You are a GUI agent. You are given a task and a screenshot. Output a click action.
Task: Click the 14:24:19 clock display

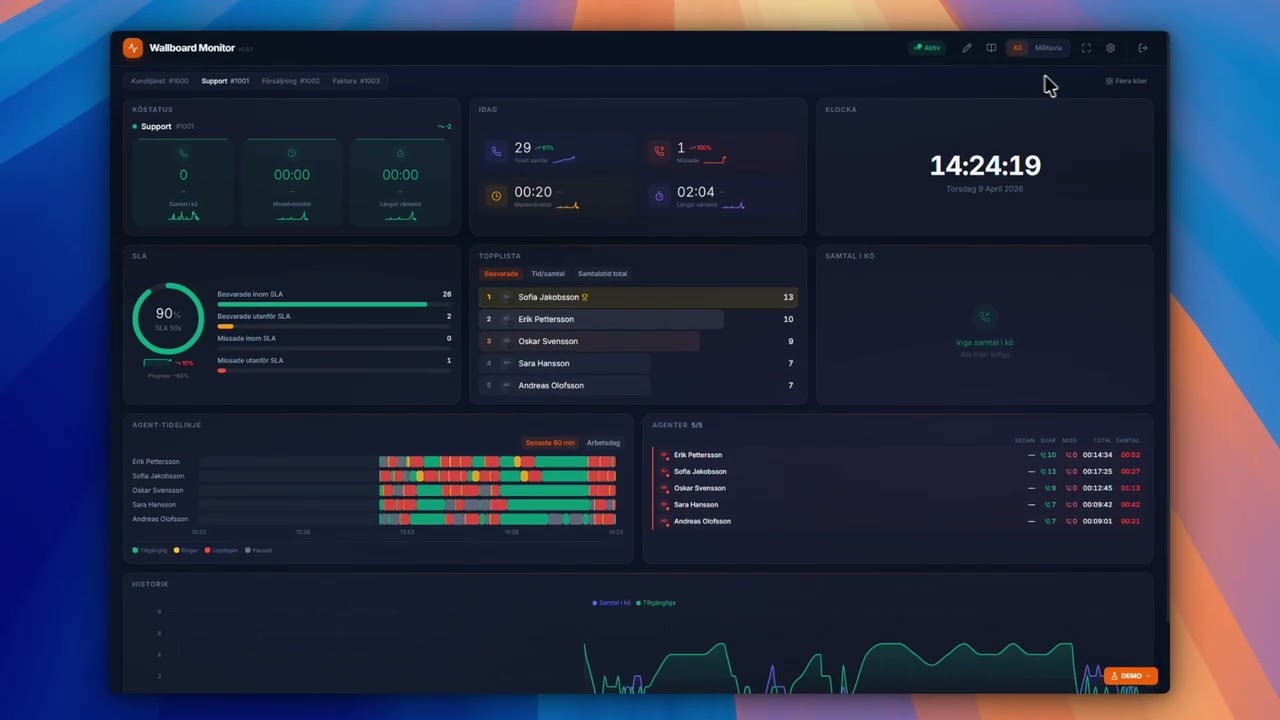click(x=985, y=166)
